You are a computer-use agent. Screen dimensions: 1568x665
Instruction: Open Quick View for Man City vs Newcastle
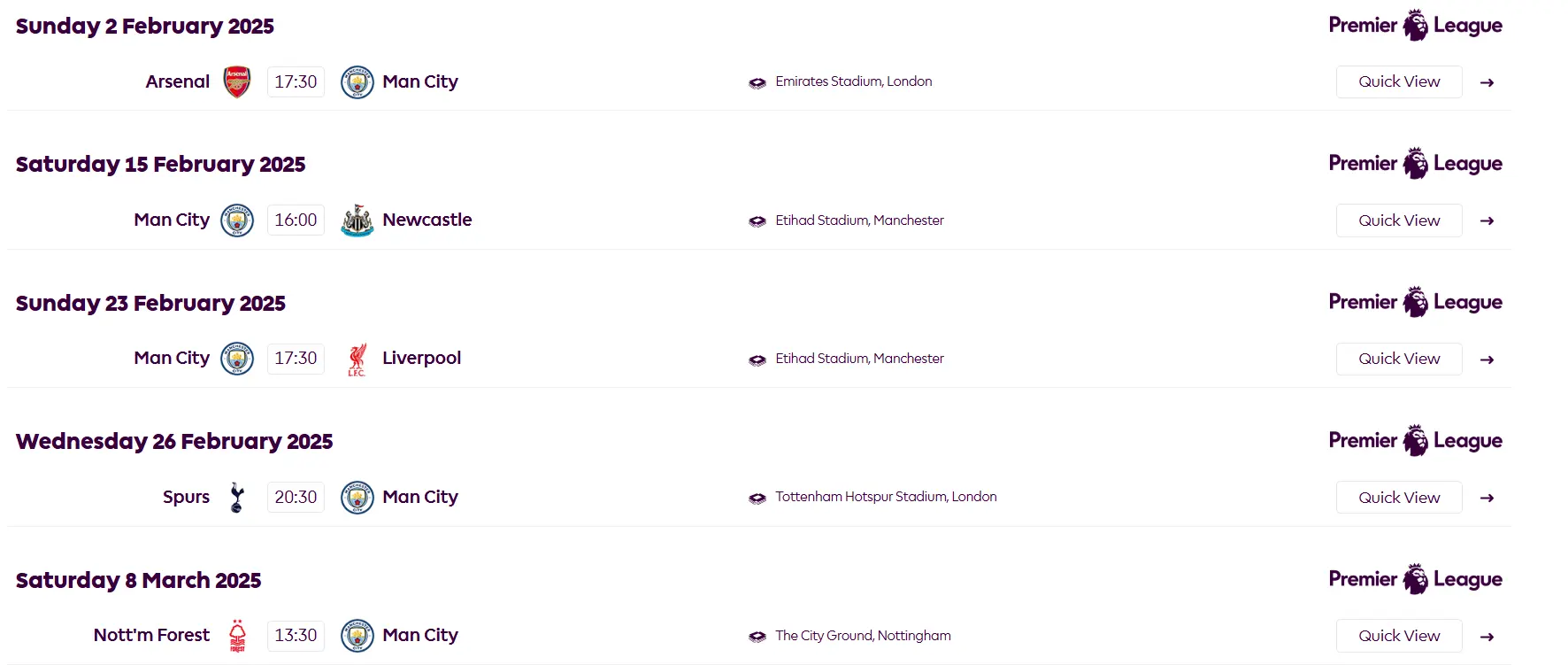click(x=1399, y=220)
